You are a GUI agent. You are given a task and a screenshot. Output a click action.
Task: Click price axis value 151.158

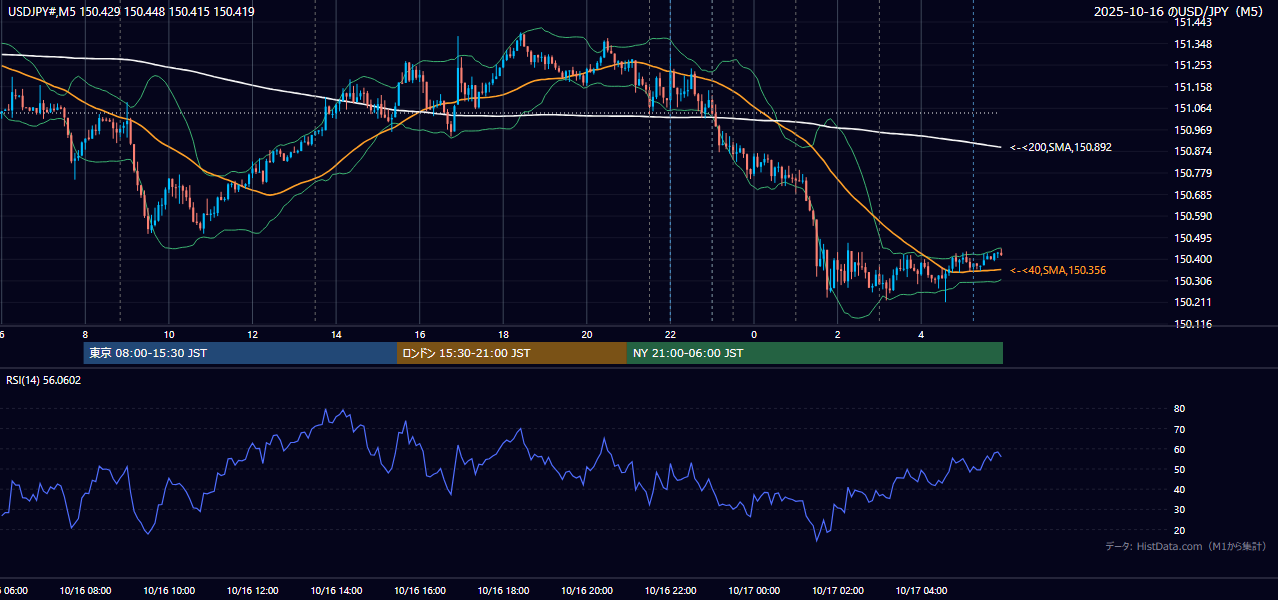1194,88
